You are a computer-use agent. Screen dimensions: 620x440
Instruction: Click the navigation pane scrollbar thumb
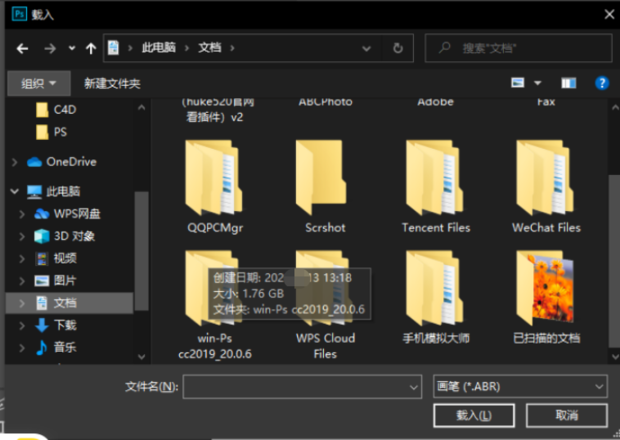coord(141,251)
